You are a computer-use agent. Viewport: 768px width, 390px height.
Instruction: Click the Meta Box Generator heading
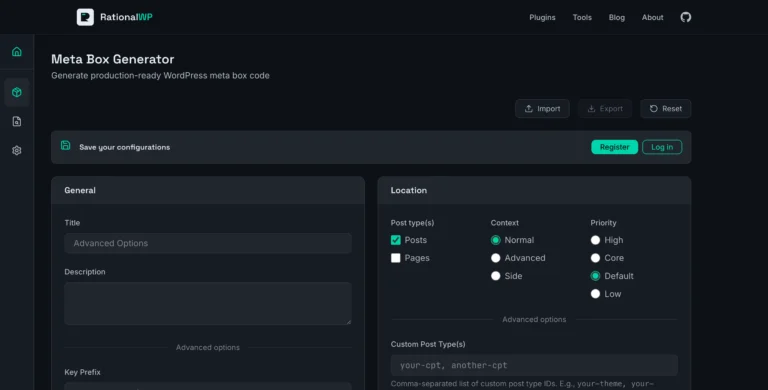coord(113,59)
